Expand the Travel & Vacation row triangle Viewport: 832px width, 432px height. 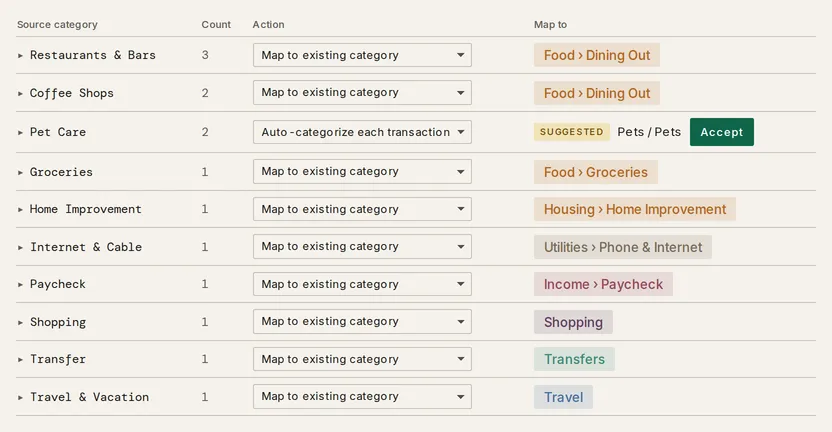20,398
